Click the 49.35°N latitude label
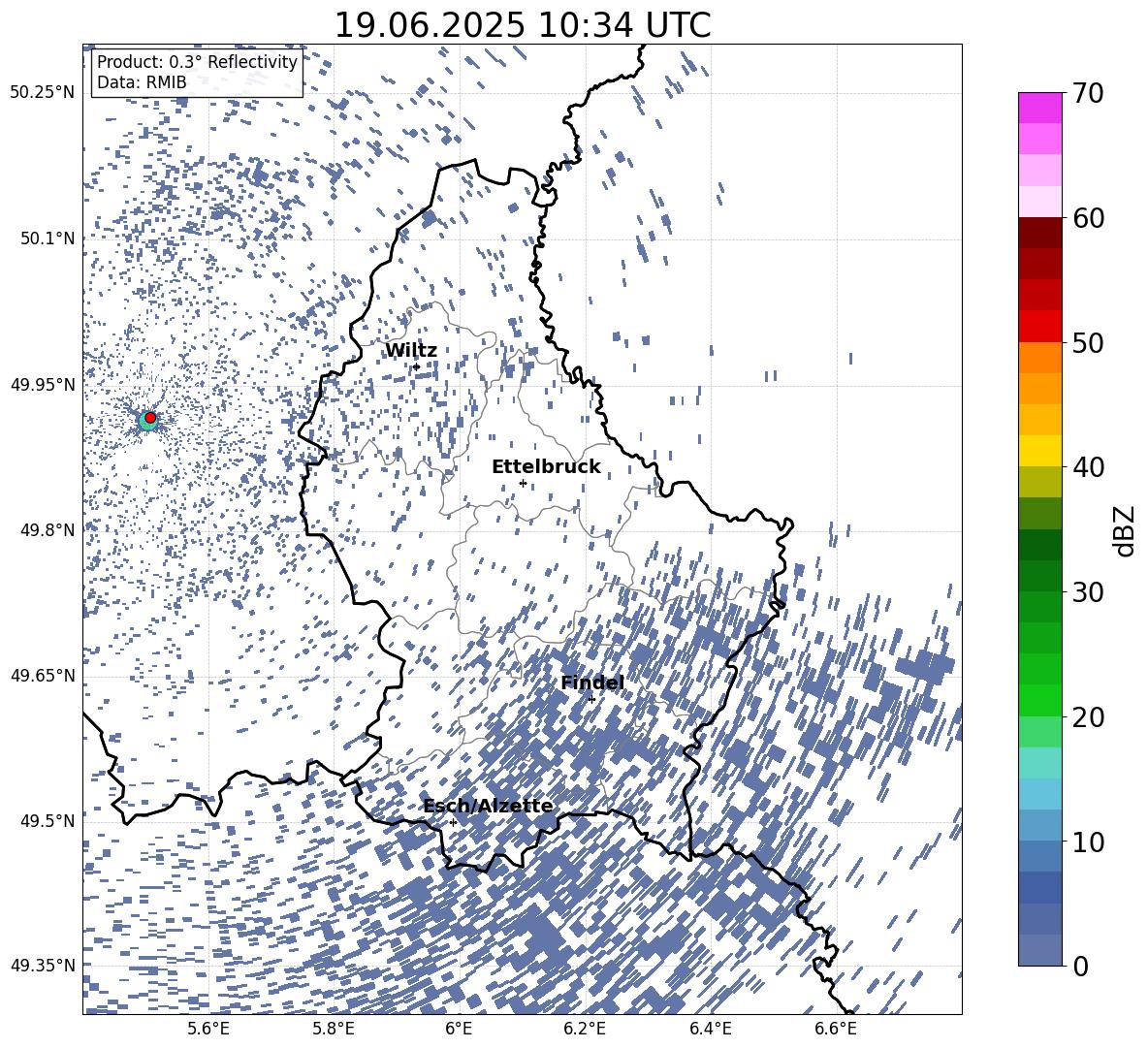The width and height of the screenshot is (1148, 1048). pos(43,966)
